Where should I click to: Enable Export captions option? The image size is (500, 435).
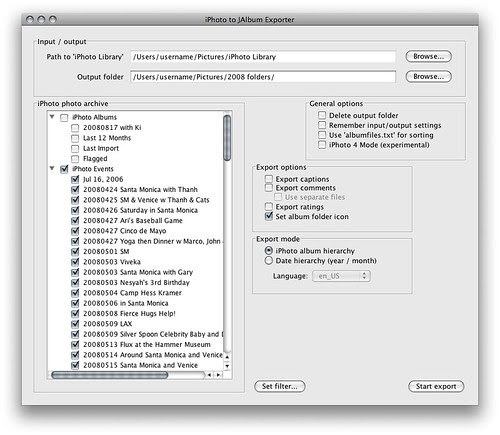pyautogui.click(x=269, y=179)
